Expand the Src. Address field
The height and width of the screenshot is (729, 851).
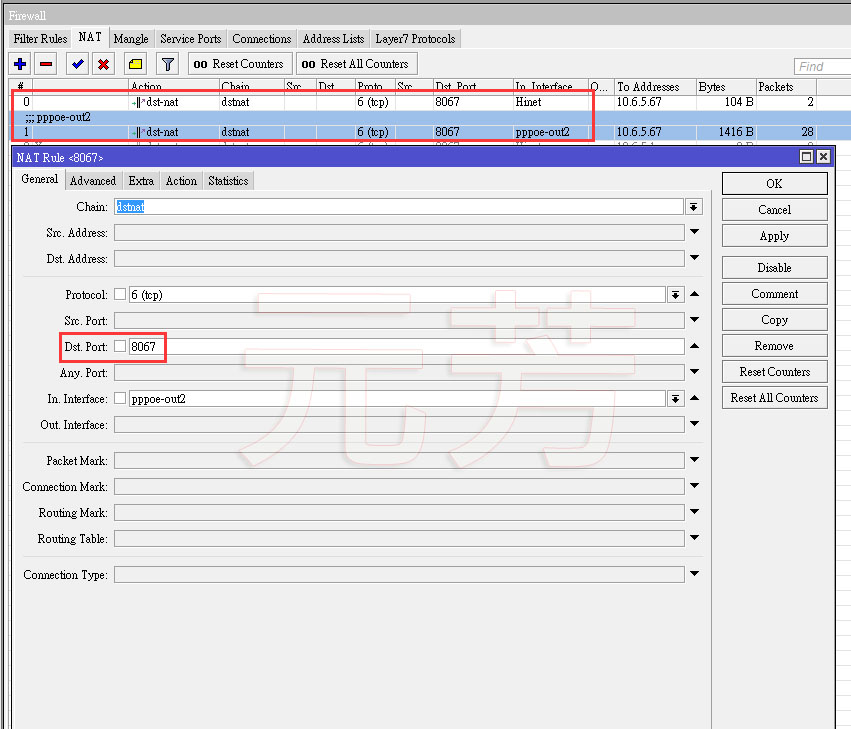(695, 232)
